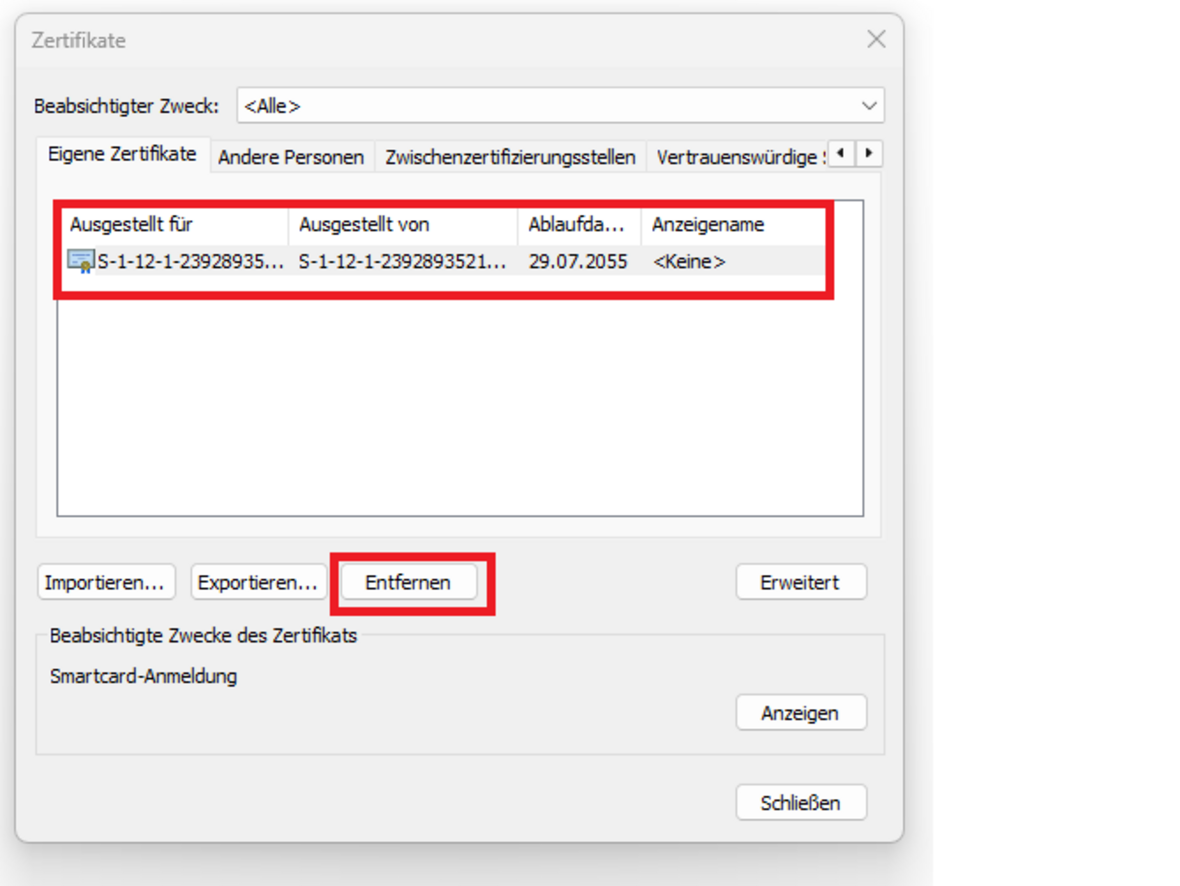Select the Zwischenzertifizierungsstellen tab
Image resolution: width=1180 pixels, height=886 pixels.
click(510, 157)
